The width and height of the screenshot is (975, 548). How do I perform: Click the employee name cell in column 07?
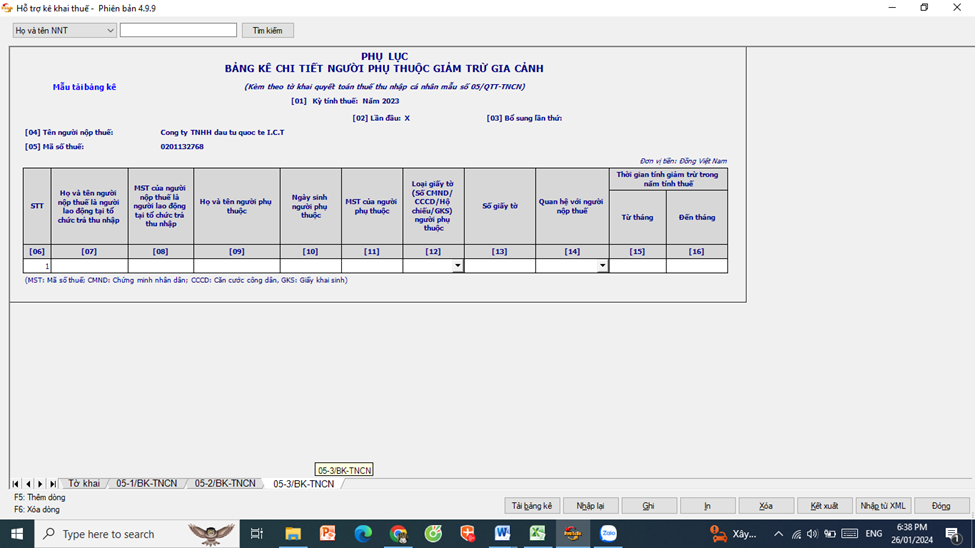click(x=90, y=266)
